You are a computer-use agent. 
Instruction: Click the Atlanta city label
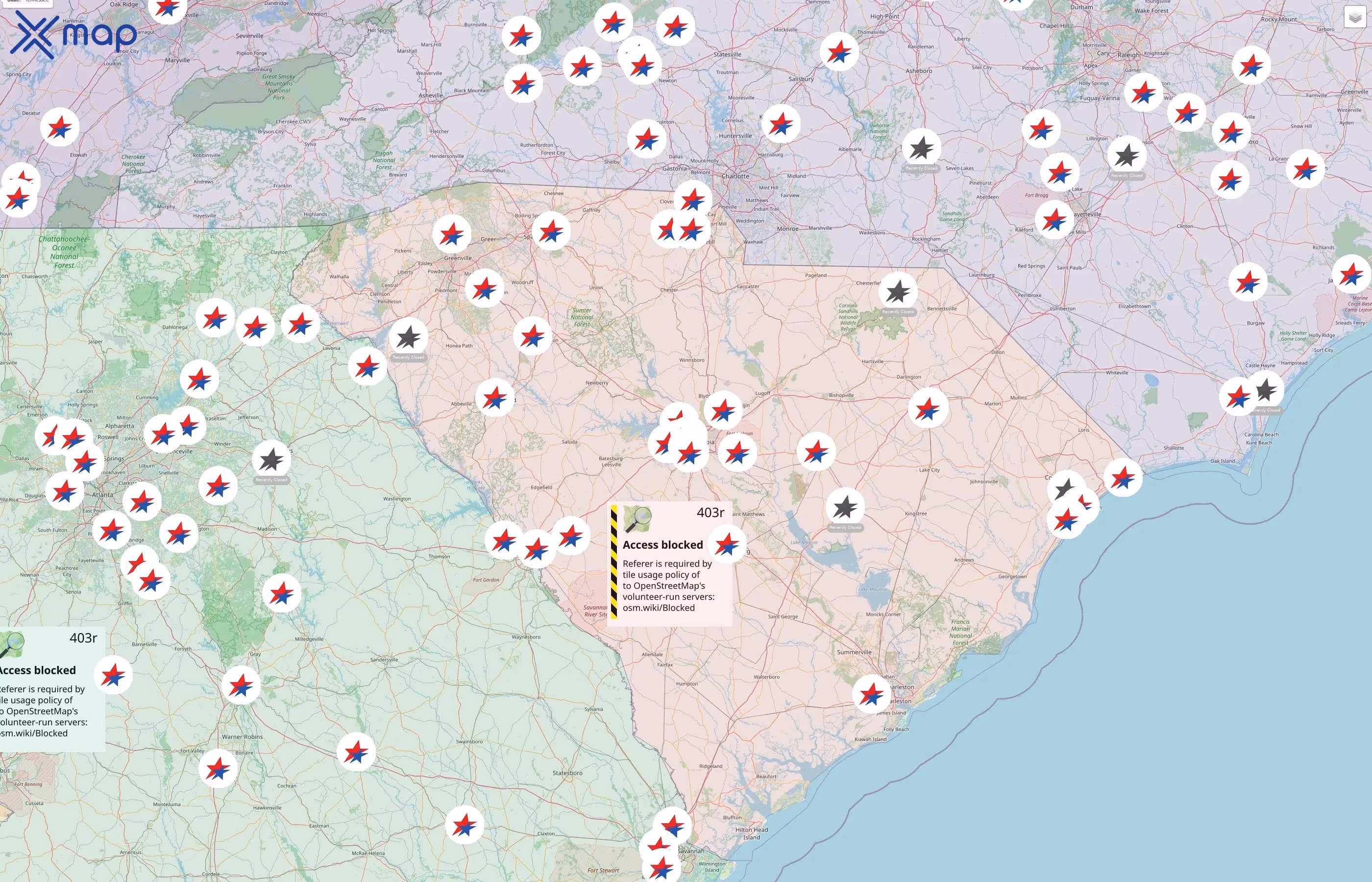click(103, 494)
